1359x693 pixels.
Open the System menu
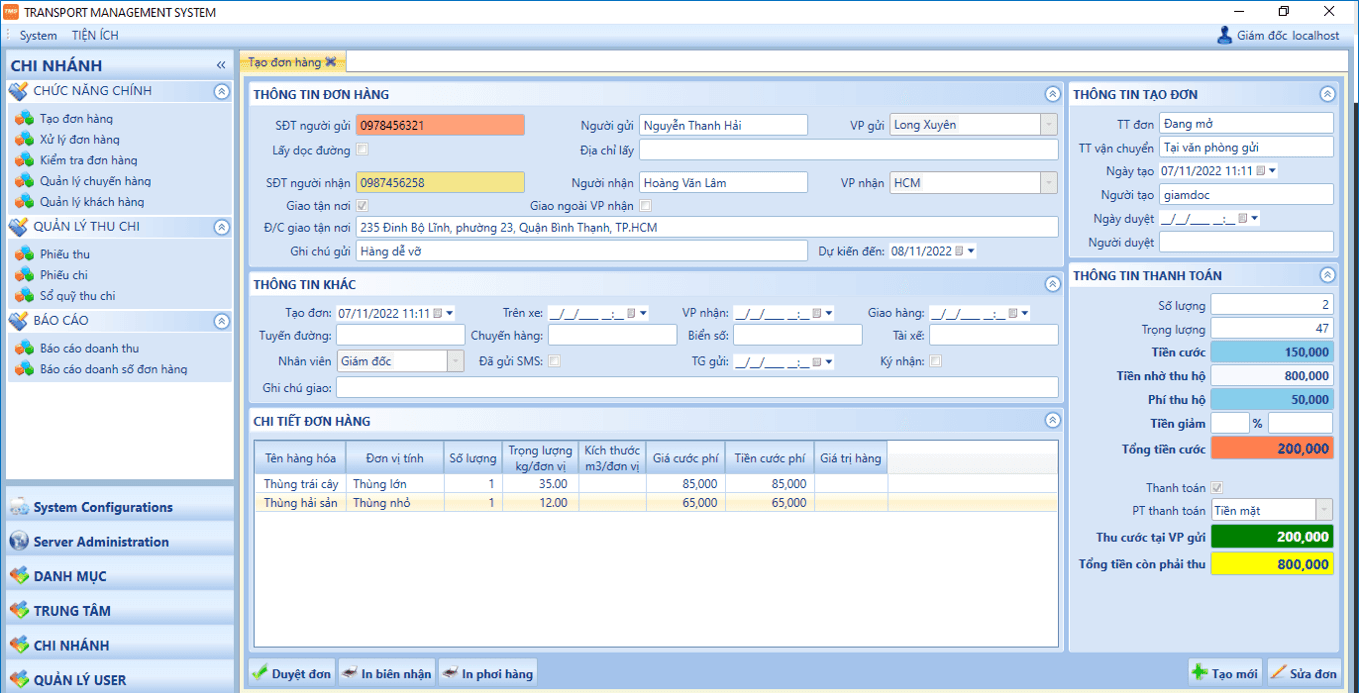[x=38, y=36]
